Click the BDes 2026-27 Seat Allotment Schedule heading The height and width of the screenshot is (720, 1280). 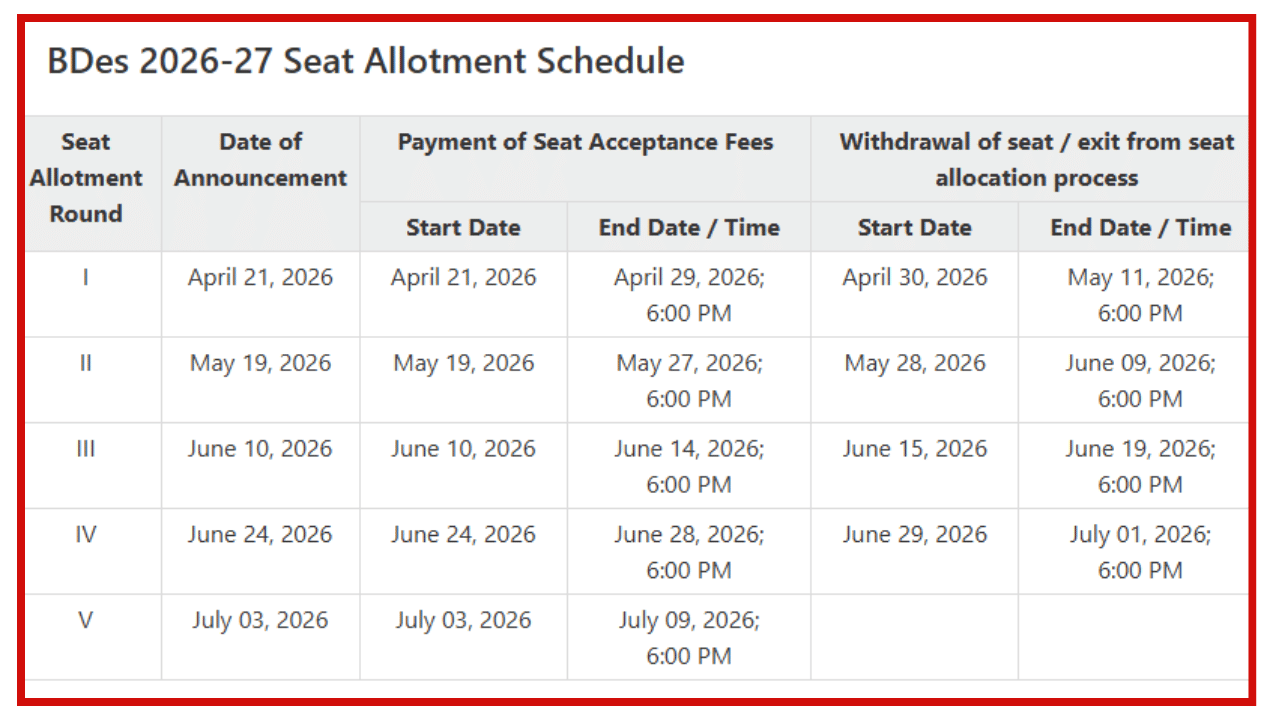(366, 62)
